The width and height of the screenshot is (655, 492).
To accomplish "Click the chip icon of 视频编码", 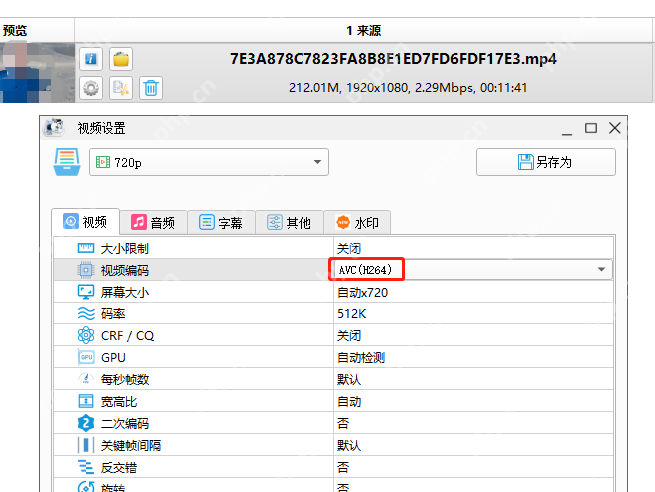I will 86,270.
